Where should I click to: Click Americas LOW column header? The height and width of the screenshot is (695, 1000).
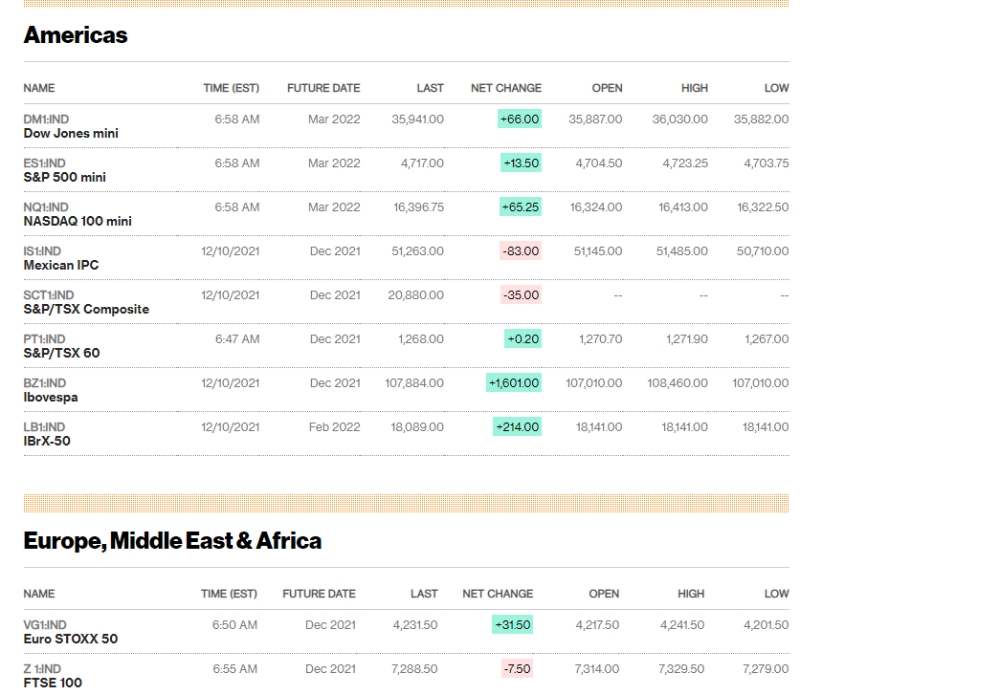(777, 88)
